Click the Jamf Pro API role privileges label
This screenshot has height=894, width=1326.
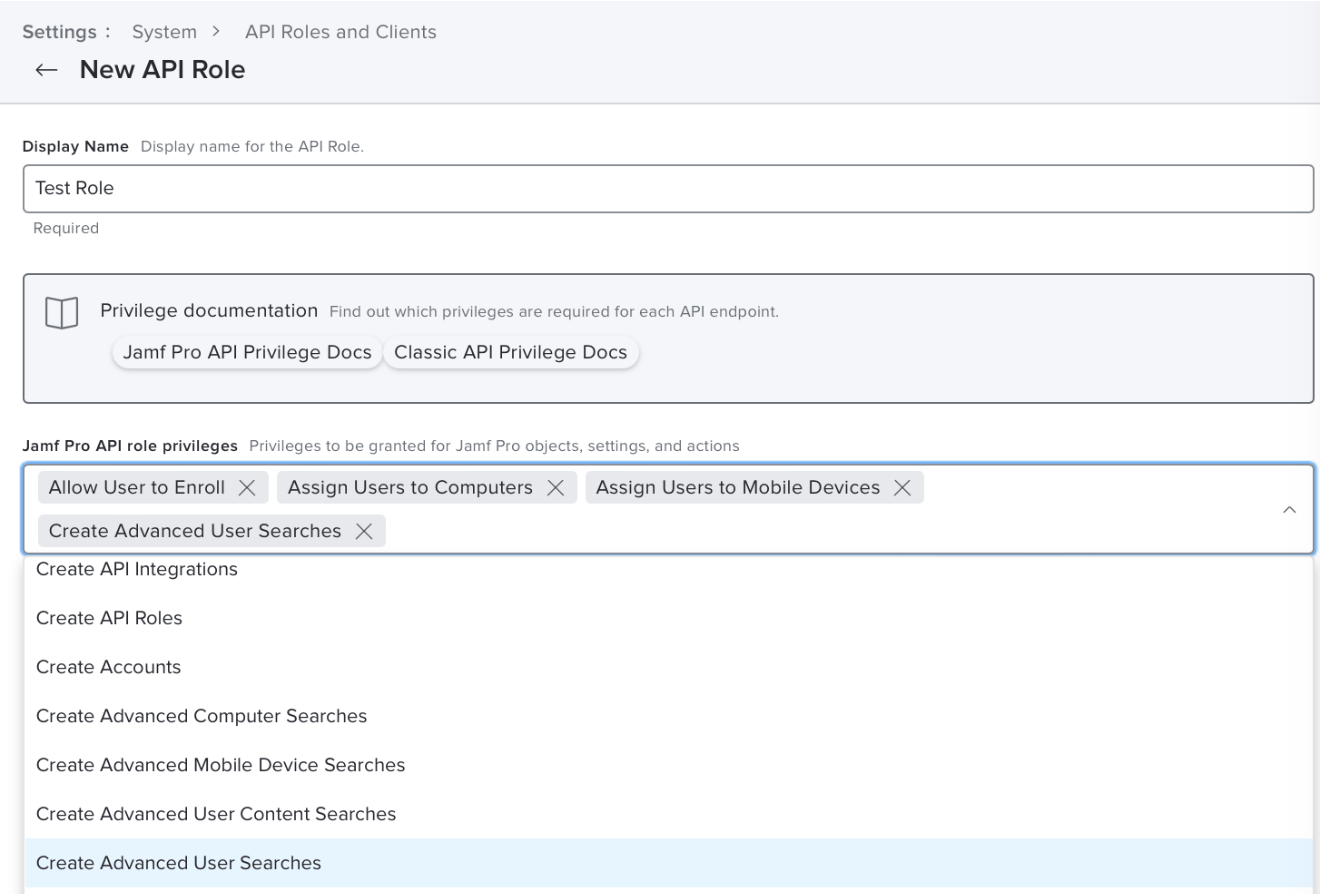(132, 446)
